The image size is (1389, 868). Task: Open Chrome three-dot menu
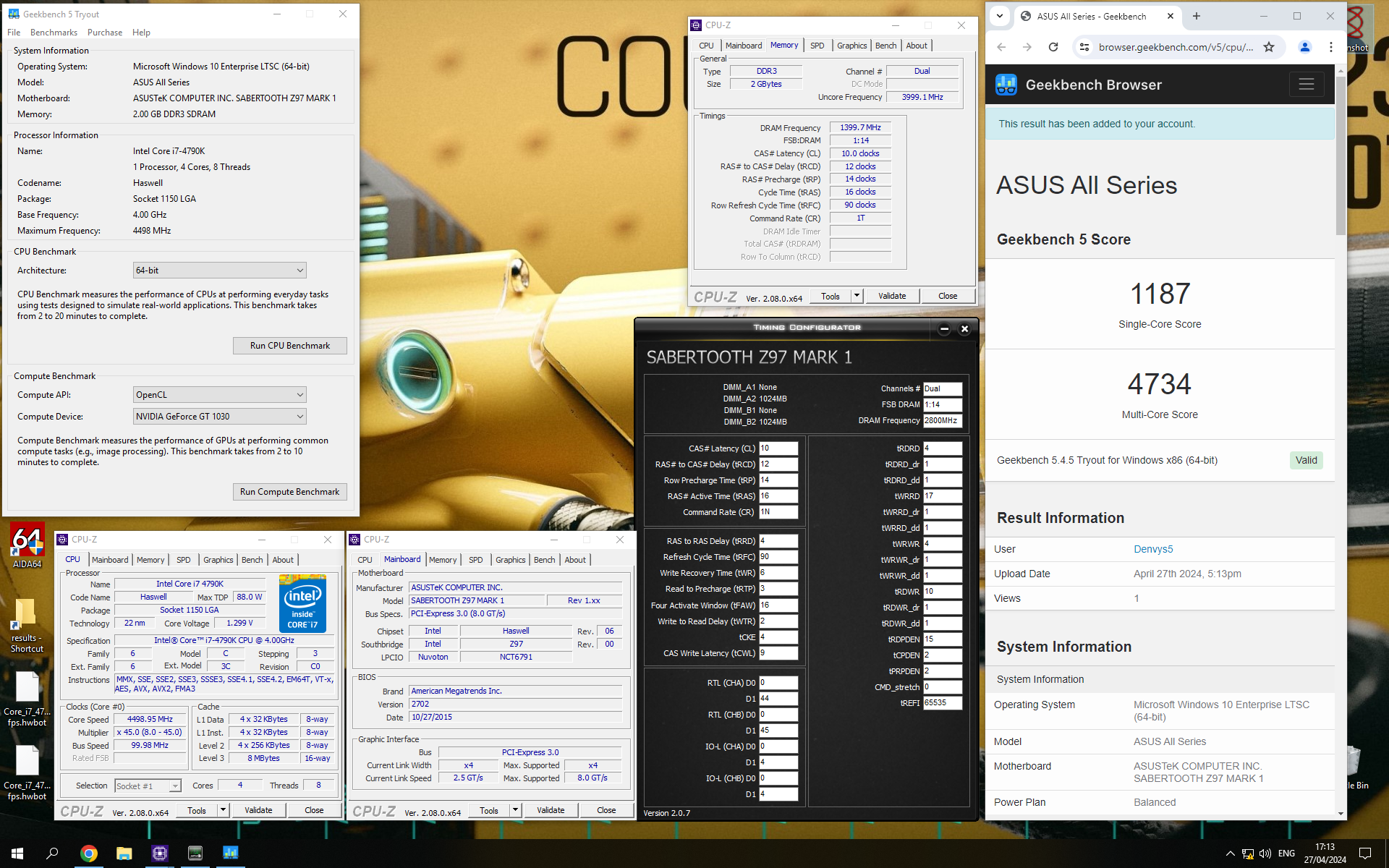pyautogui.click(x=1331, y=47)
